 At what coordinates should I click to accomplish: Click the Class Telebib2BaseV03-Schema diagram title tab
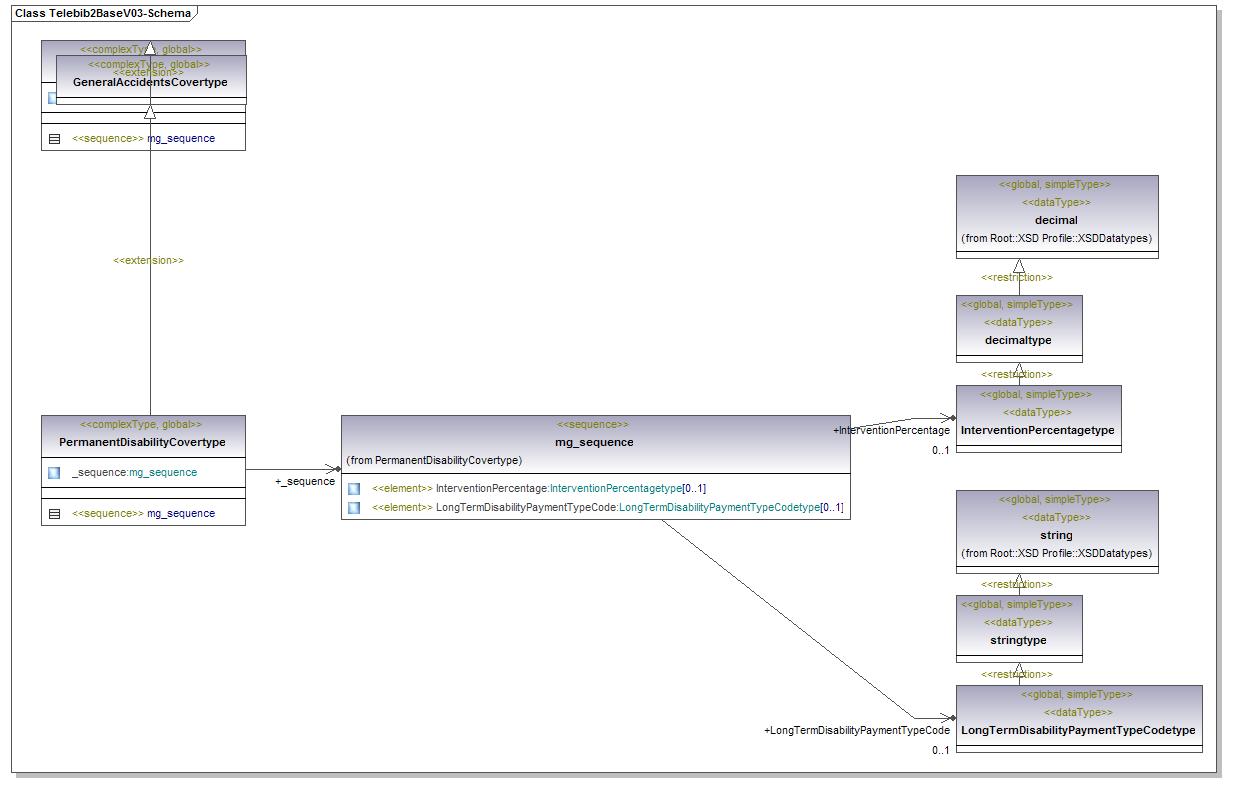click(x=104, y=14)
